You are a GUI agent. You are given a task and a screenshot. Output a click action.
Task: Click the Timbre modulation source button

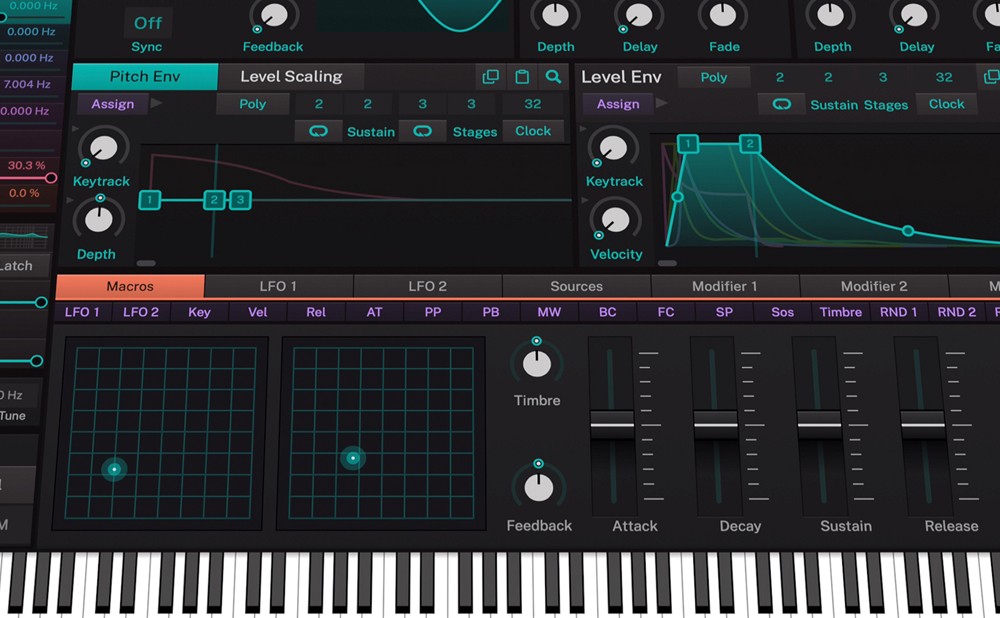pyautogui.click(x=840, y=312)
